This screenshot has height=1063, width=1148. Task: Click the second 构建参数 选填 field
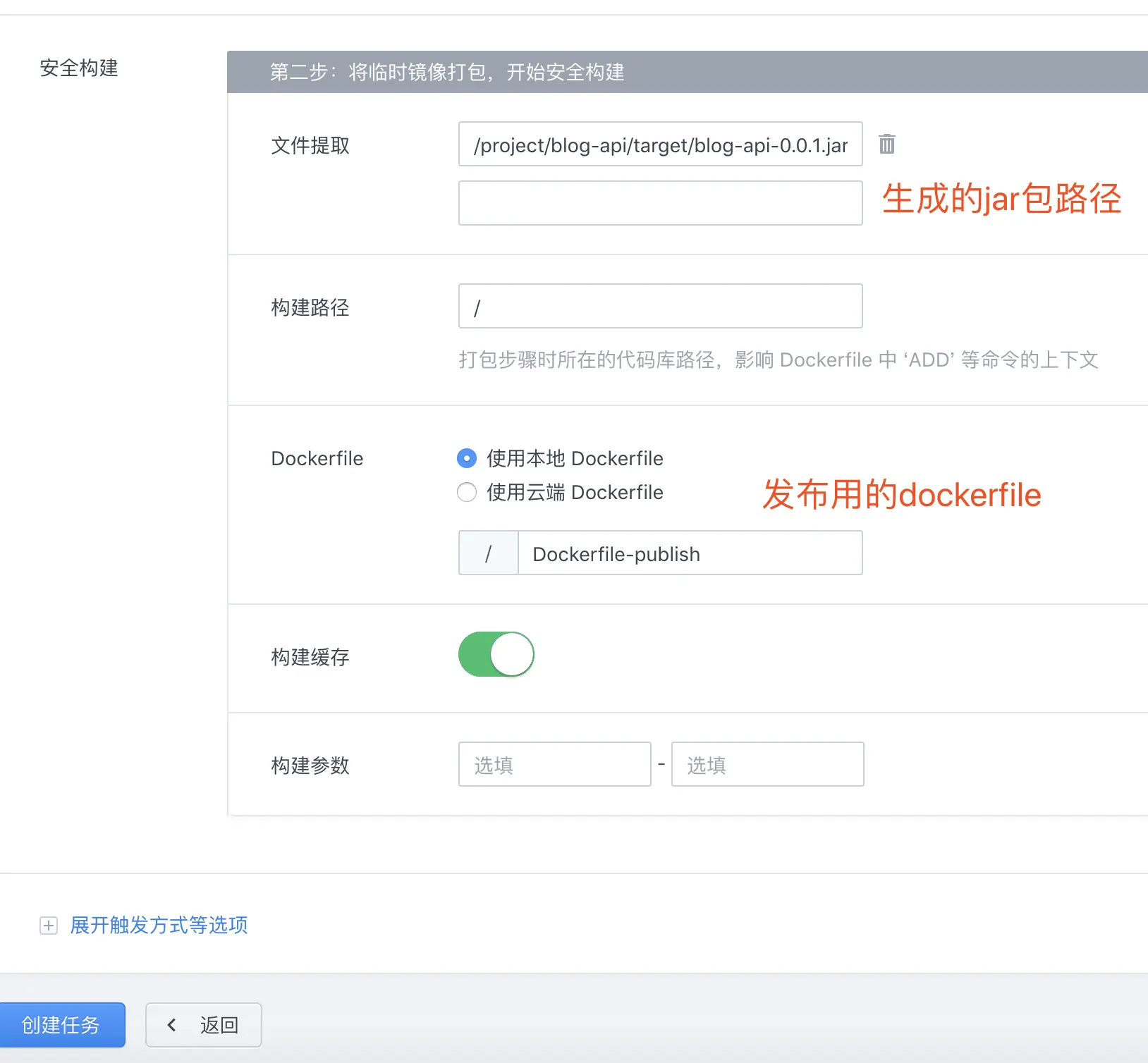[x=768, y=764]
